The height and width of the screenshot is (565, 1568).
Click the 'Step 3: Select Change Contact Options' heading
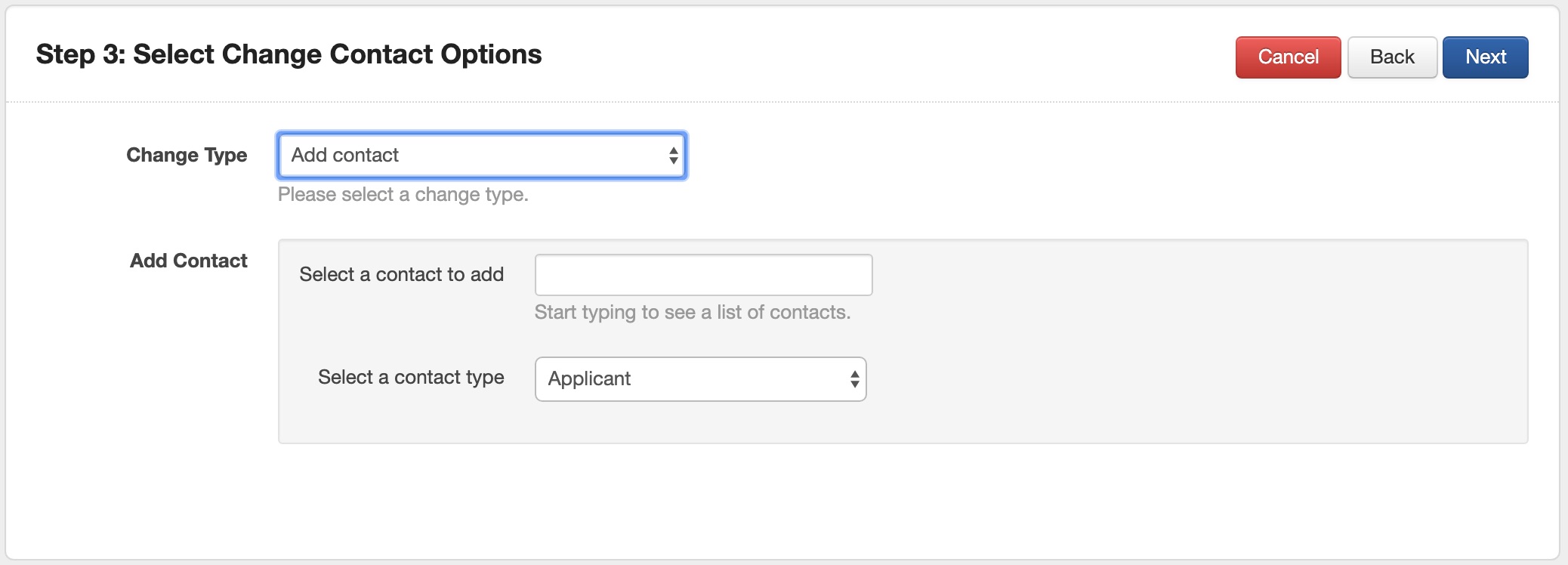point(289,54)
